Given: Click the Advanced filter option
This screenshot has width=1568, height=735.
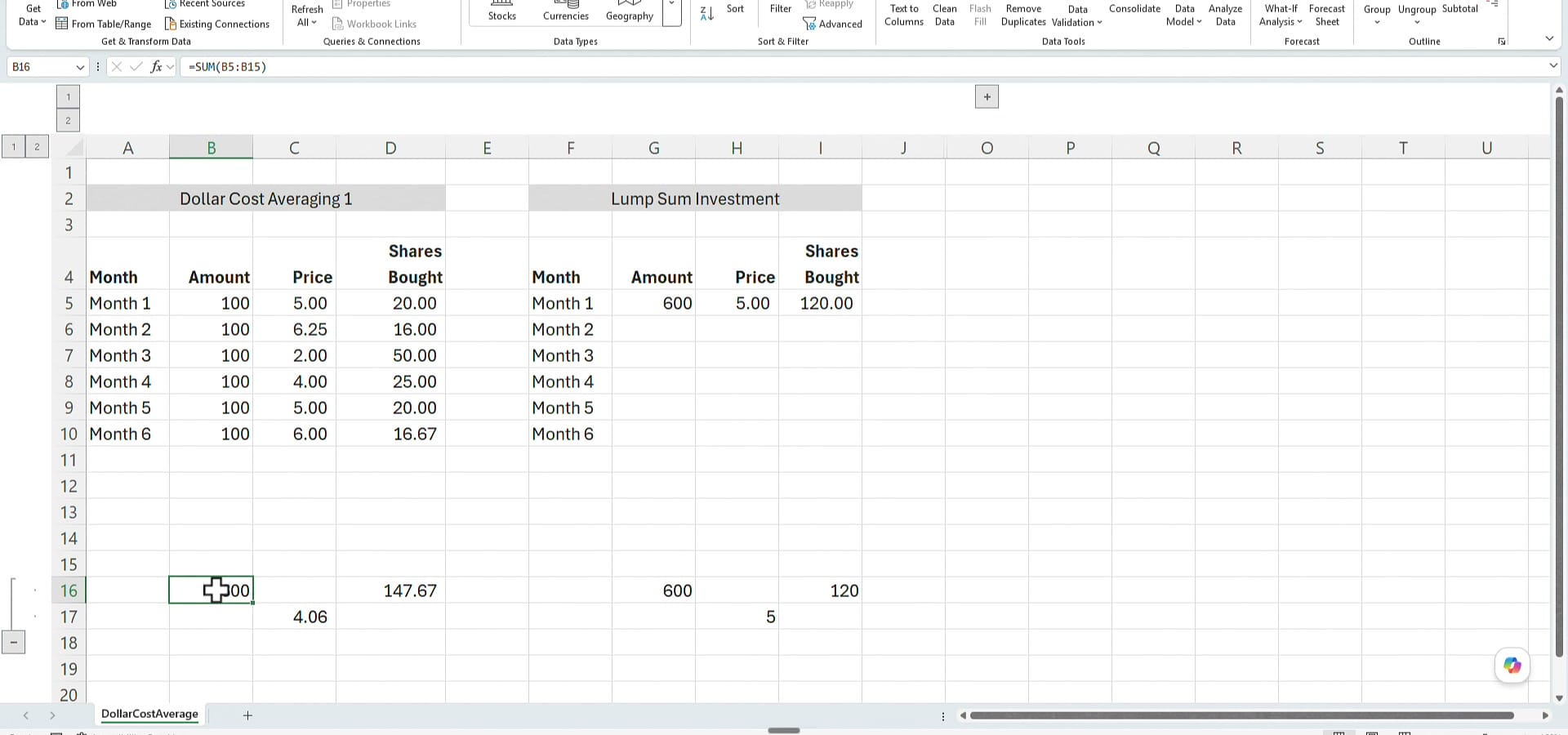Looking at the screenshot, I should tap(833, 24).
